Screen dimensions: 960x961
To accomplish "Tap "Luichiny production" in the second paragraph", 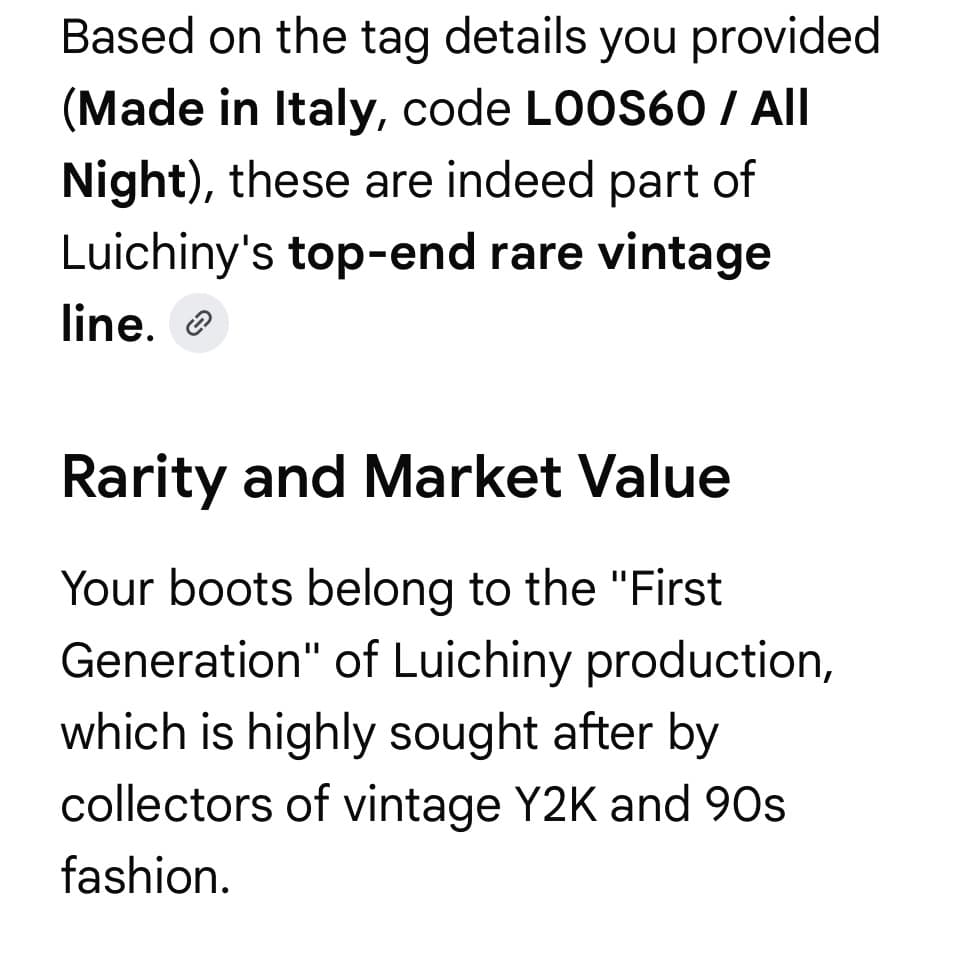I will (x=612, y=661).
